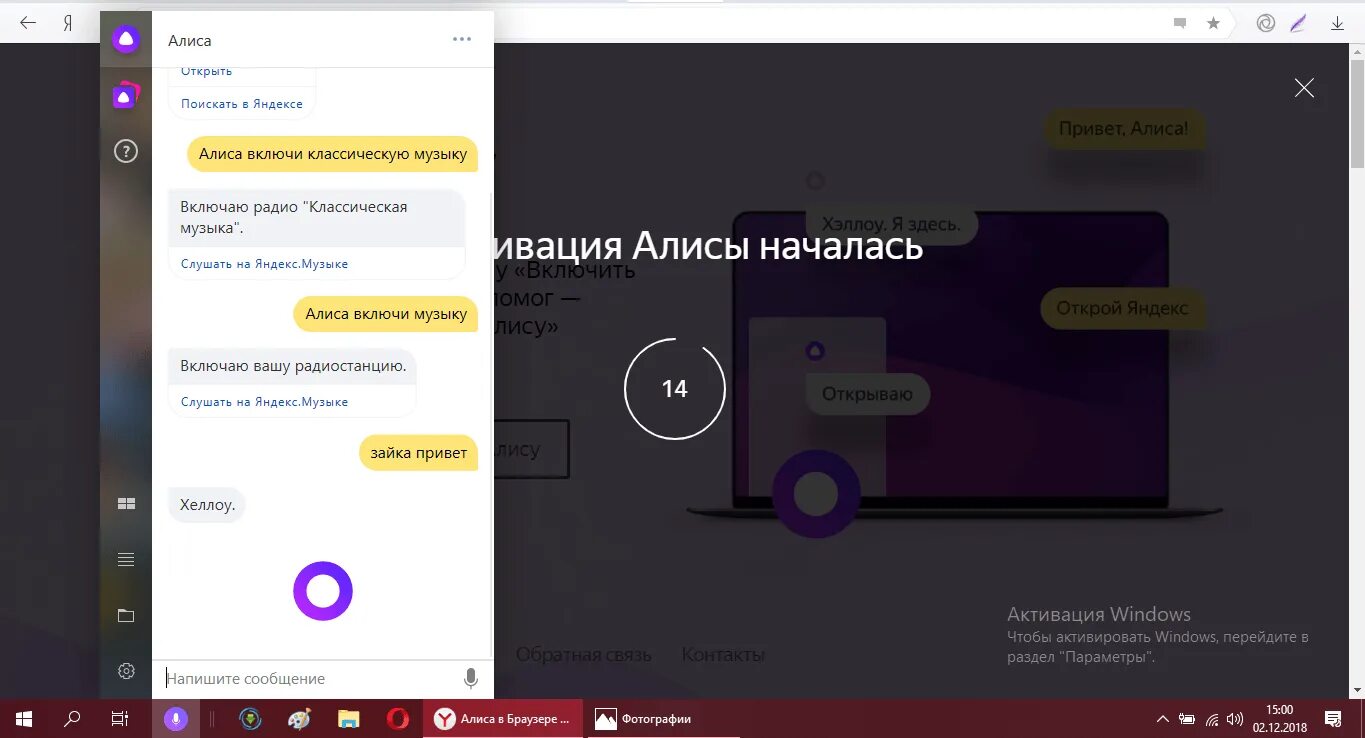
Task: Open the battery/power tray icon
Action: 1187,718
